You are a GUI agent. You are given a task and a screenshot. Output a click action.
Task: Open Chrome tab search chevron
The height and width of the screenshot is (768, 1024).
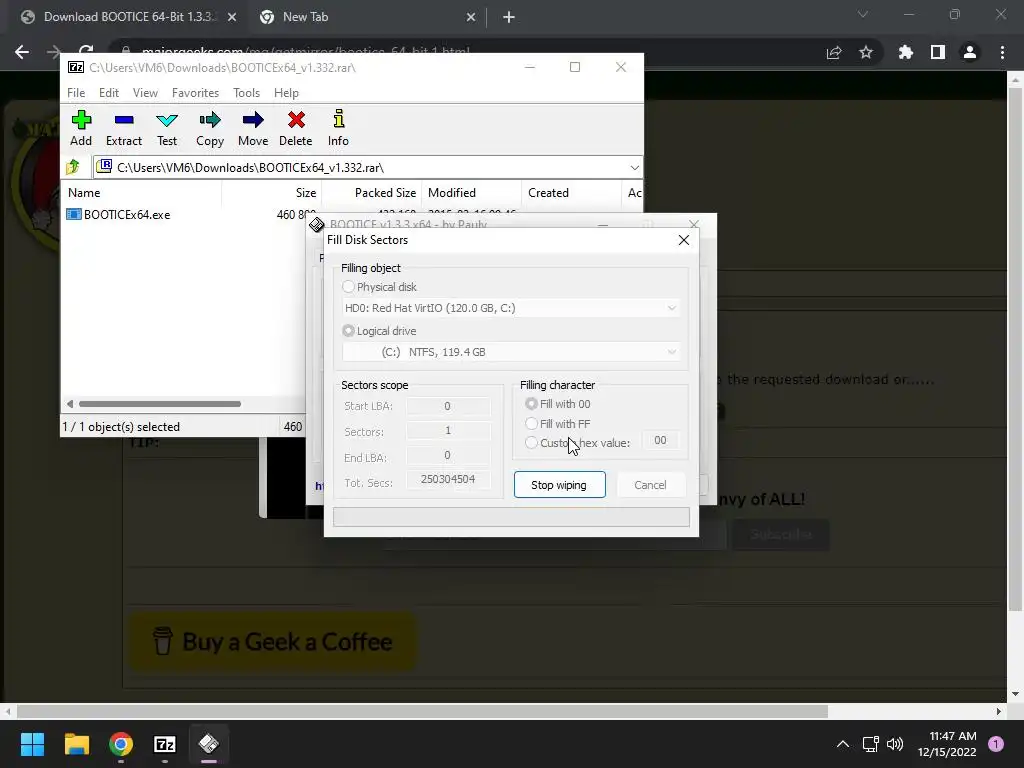863,14
